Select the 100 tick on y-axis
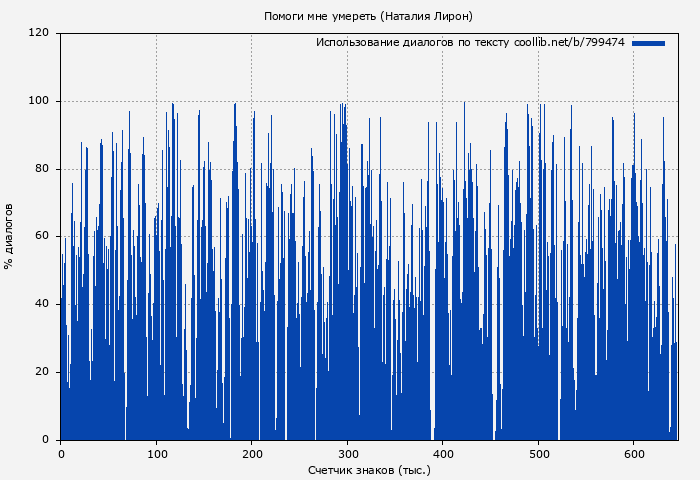 (40, 101)
